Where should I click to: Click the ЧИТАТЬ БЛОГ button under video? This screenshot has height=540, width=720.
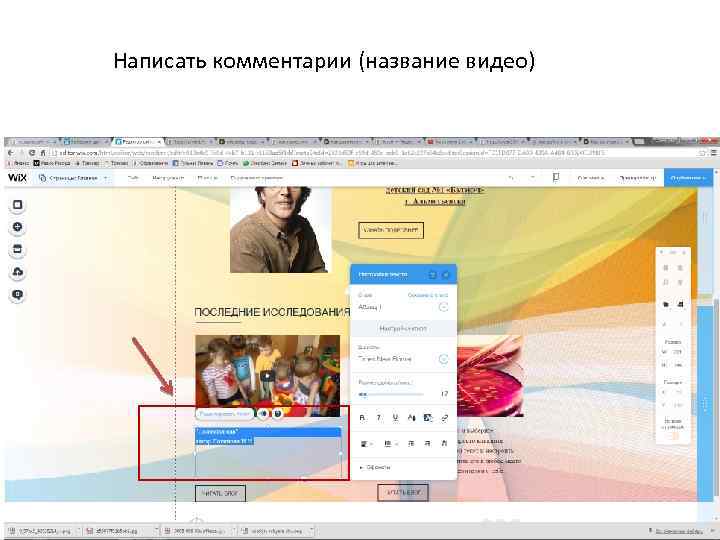point(220,493)
